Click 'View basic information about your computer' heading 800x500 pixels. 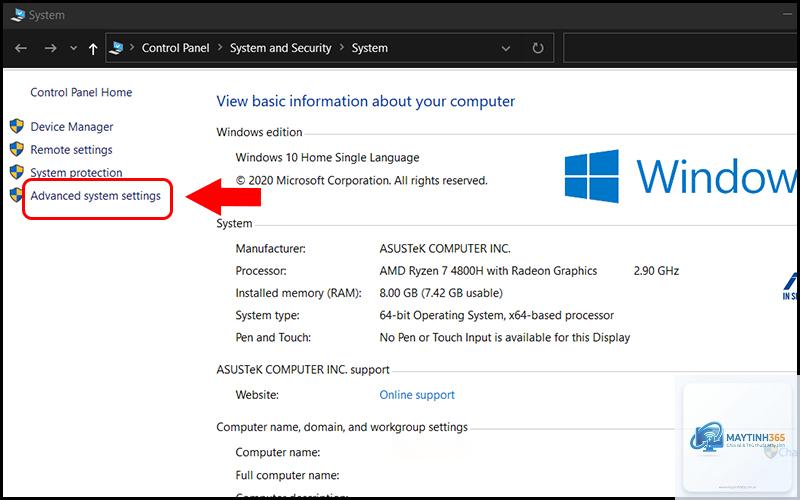tap(365, 102)
